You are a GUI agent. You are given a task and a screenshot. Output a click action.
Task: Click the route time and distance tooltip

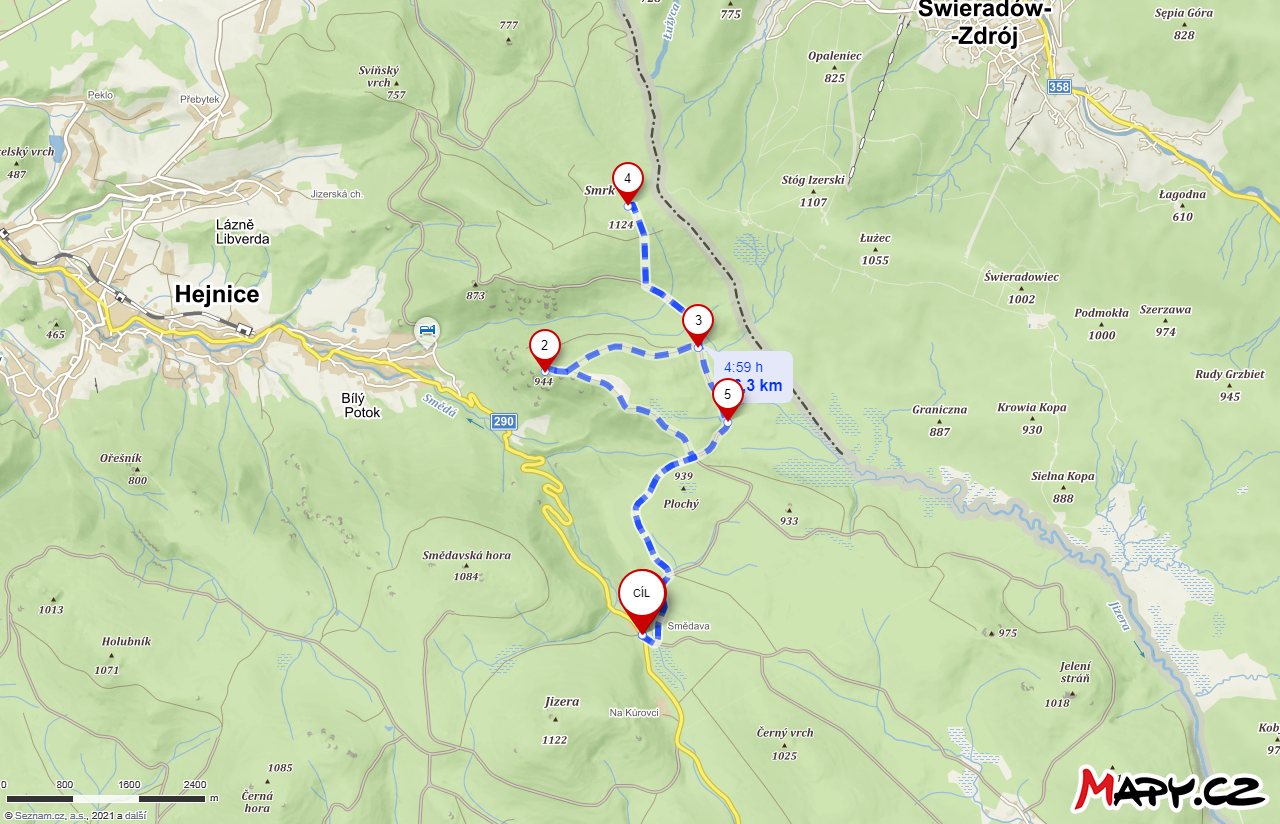click(x=752, y=377)
